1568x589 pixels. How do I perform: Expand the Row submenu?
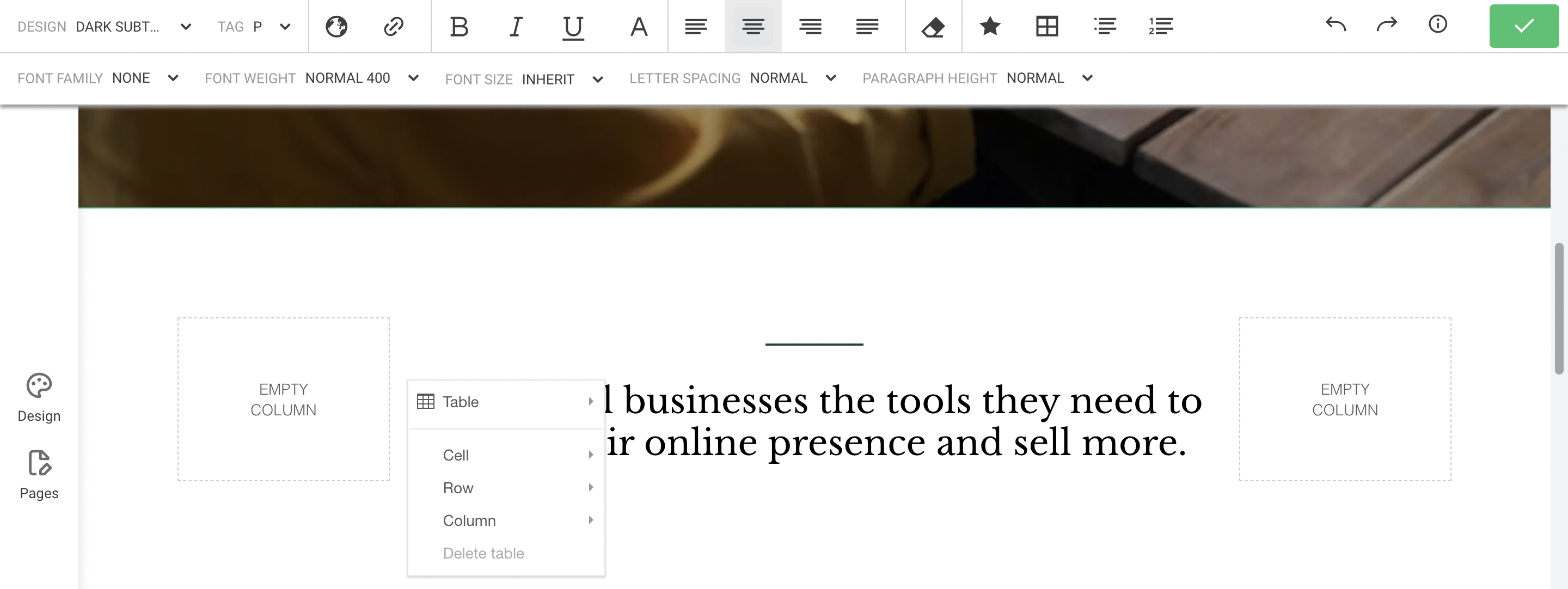coord(506,488)
